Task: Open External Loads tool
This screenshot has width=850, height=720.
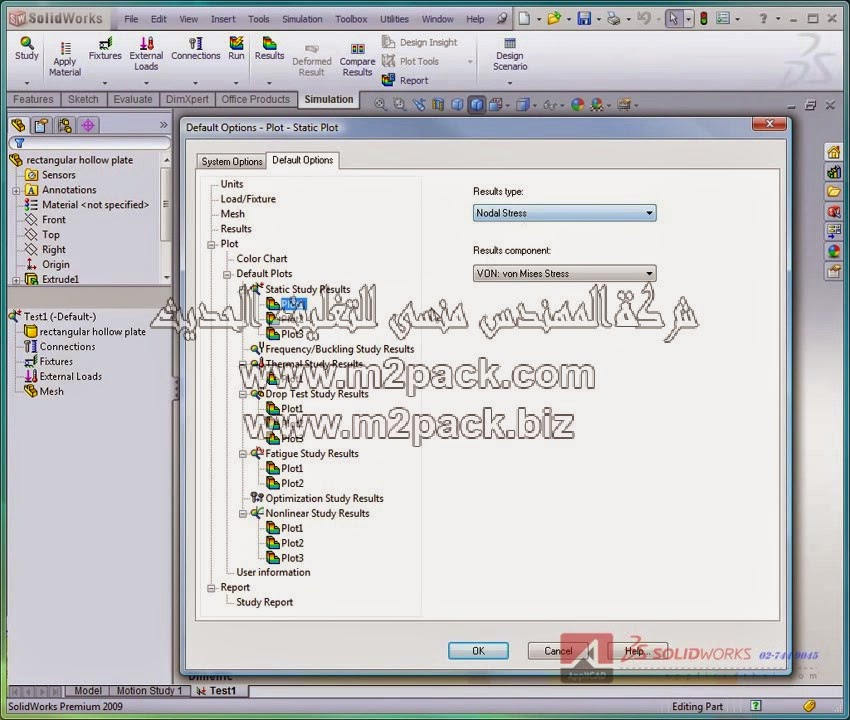Action: click(x=146, y=54)
